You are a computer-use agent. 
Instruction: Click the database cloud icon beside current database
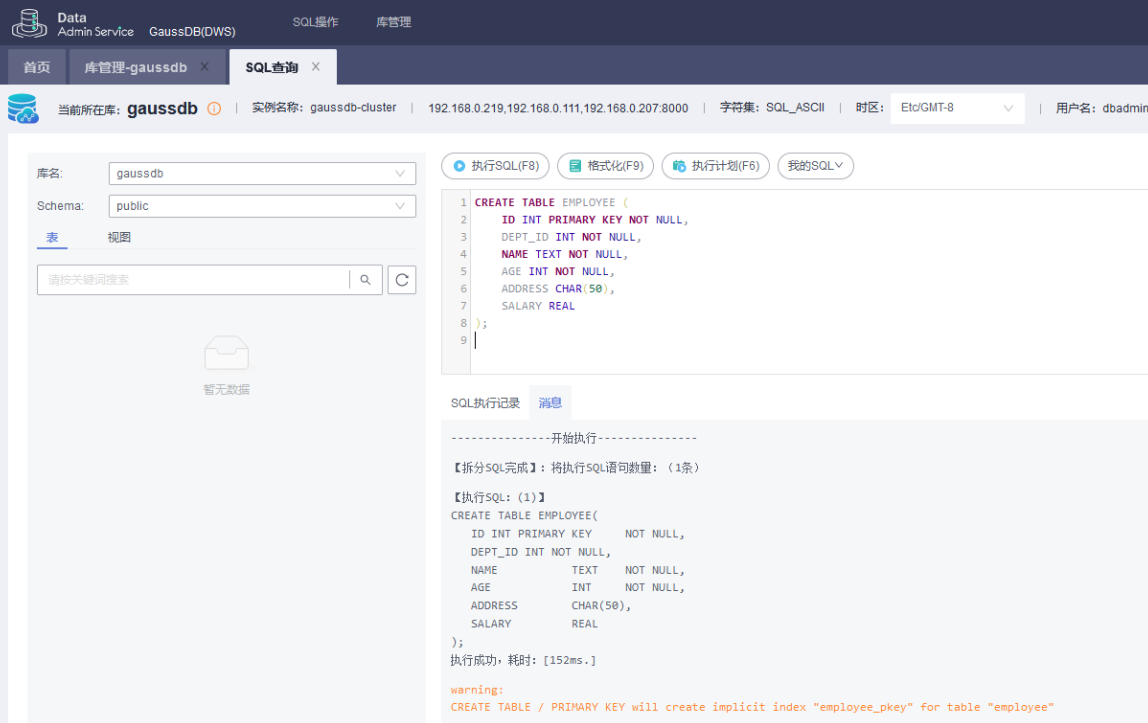(x=23, y=108)
